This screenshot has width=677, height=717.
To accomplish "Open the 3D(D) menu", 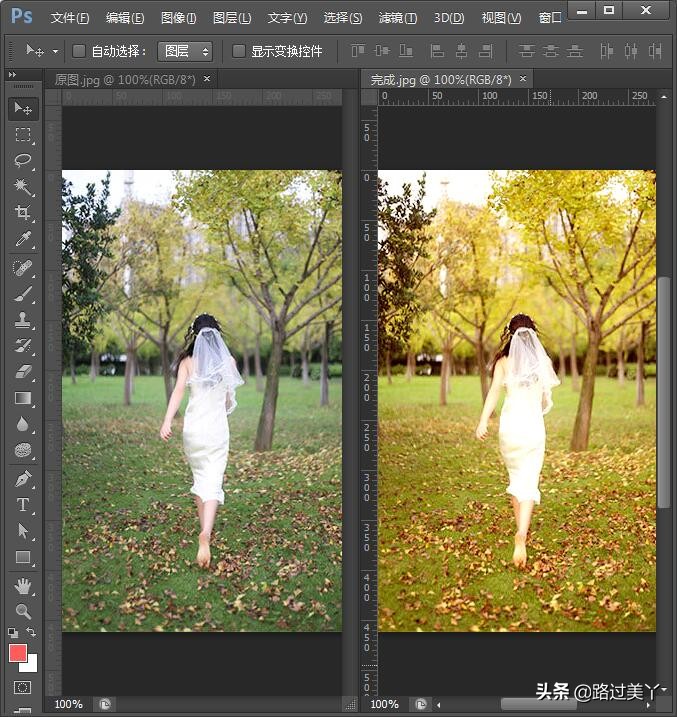I will coord(448,18).
